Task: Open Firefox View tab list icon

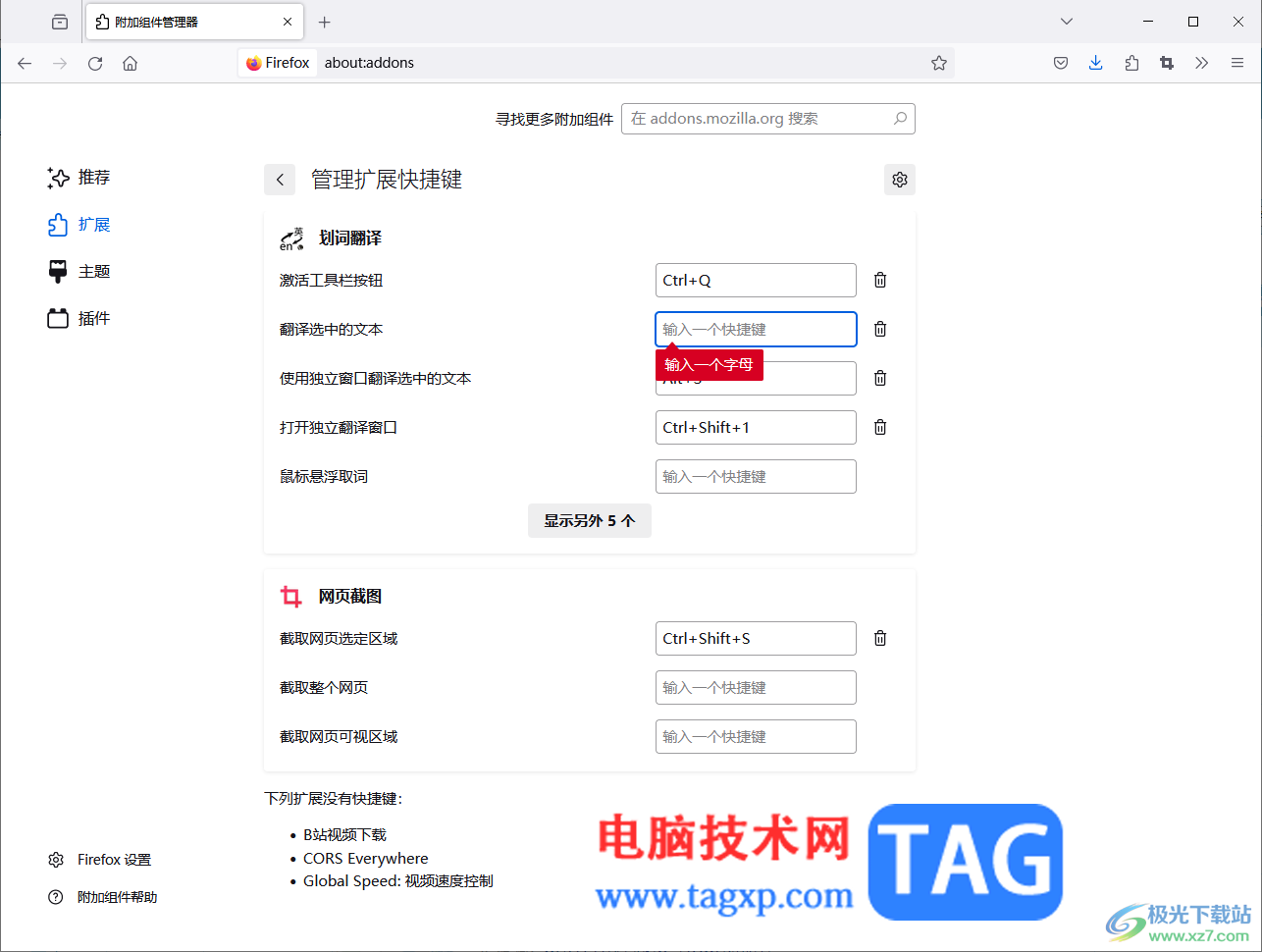Action: 60,22
